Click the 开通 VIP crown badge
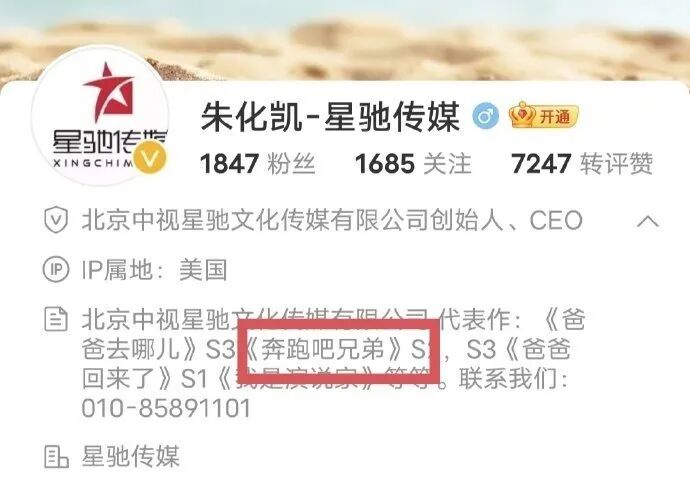This screenshot has height=489, width=690. point(543,115)
